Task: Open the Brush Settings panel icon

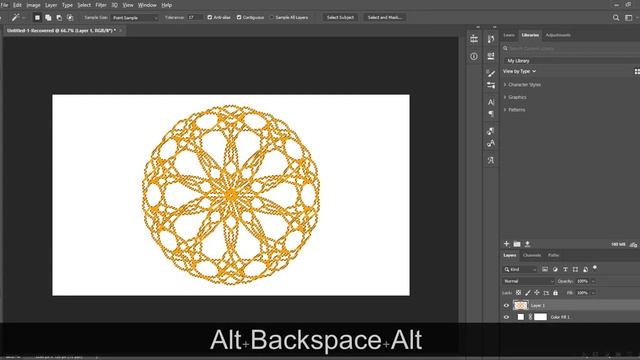Action: pyautogui.click(x=491, y=56)
